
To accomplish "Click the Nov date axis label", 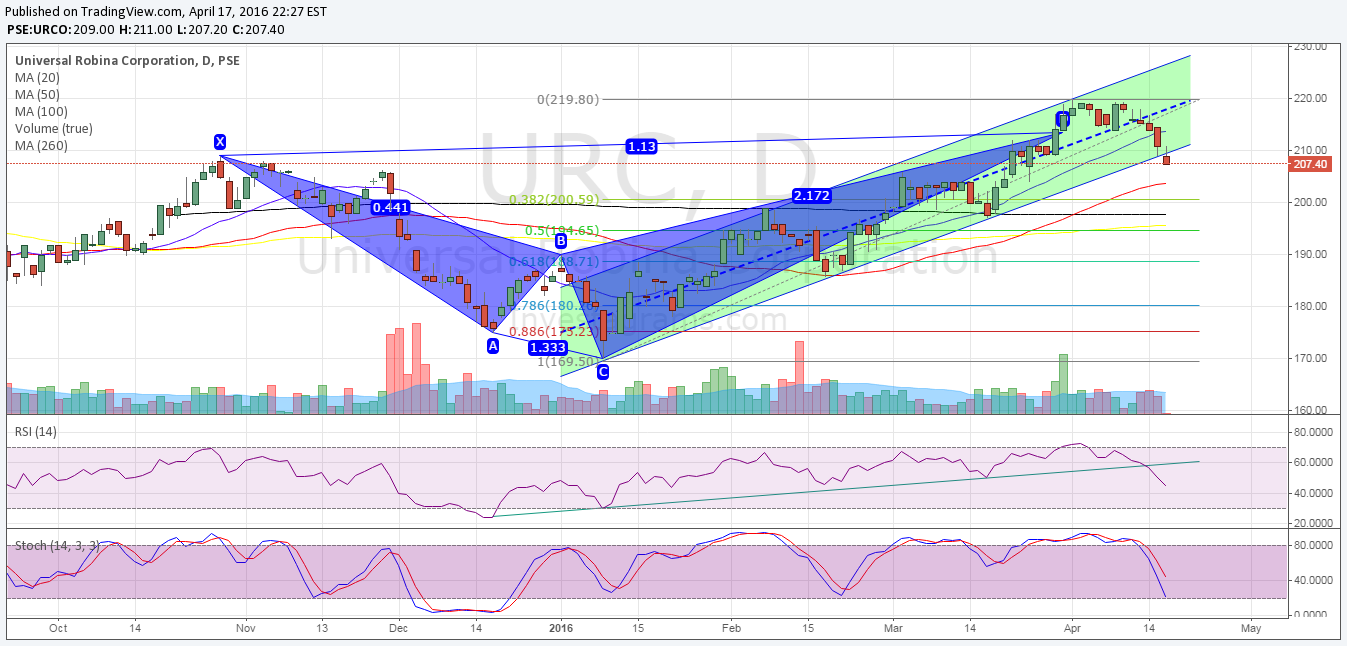I will 246,629.
